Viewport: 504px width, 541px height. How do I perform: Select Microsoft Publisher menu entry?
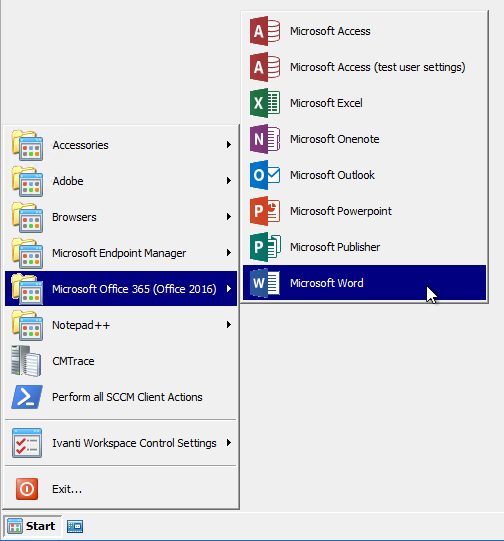pyautogui.click(x=364, y=247)
